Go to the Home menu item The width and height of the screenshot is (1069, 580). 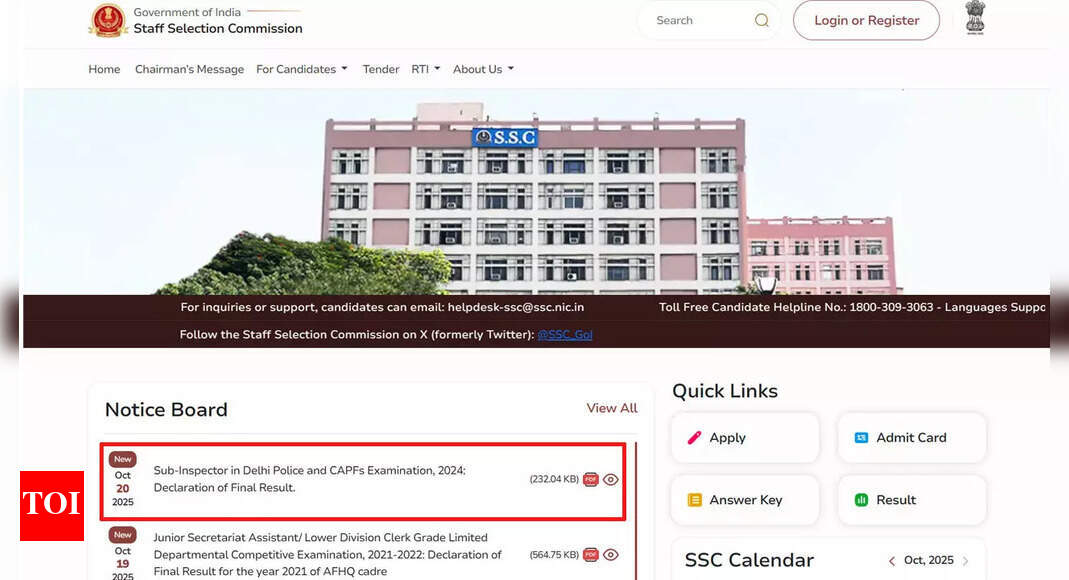coord(104,69)
